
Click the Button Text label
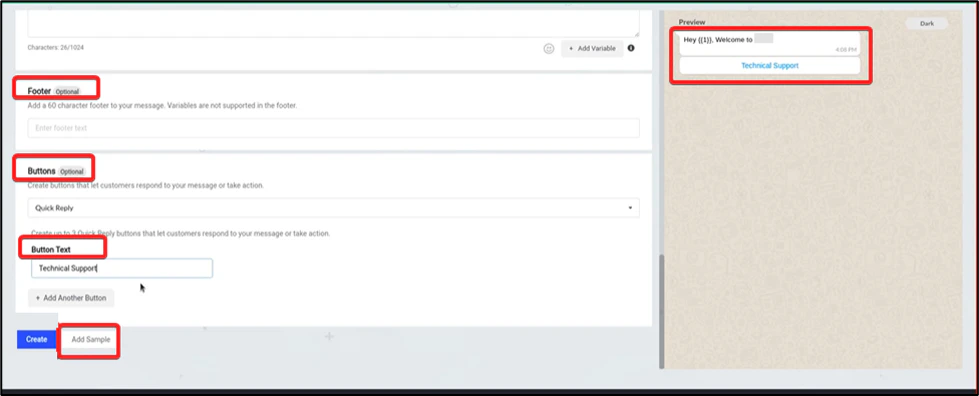(x=51, y=250)
